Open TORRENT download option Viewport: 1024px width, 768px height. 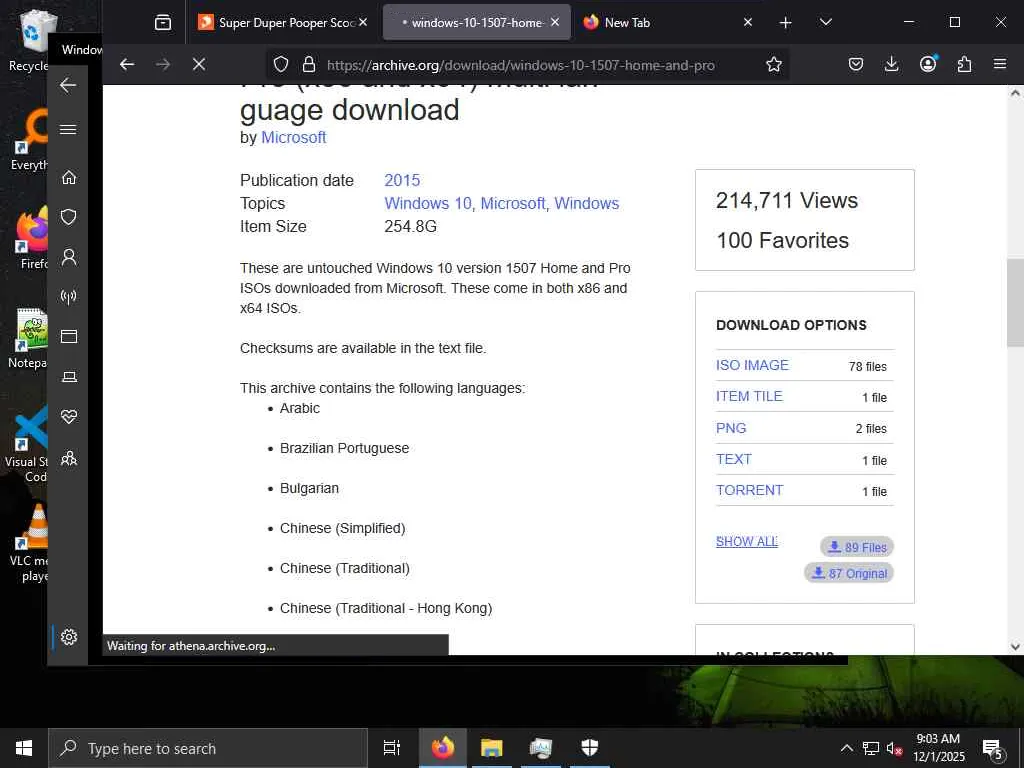(749, 490)
